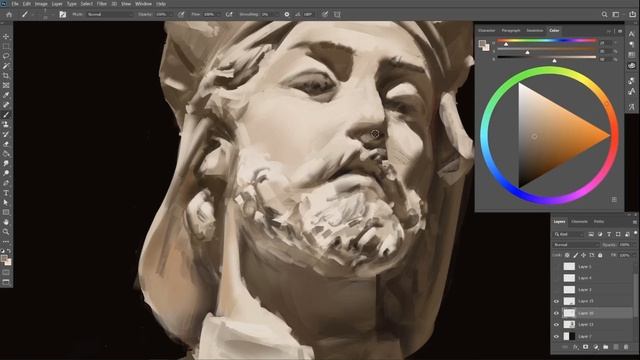Delete layer using the trash icon
This screenshot has width=640, height=360.
(x=626, y=347)
